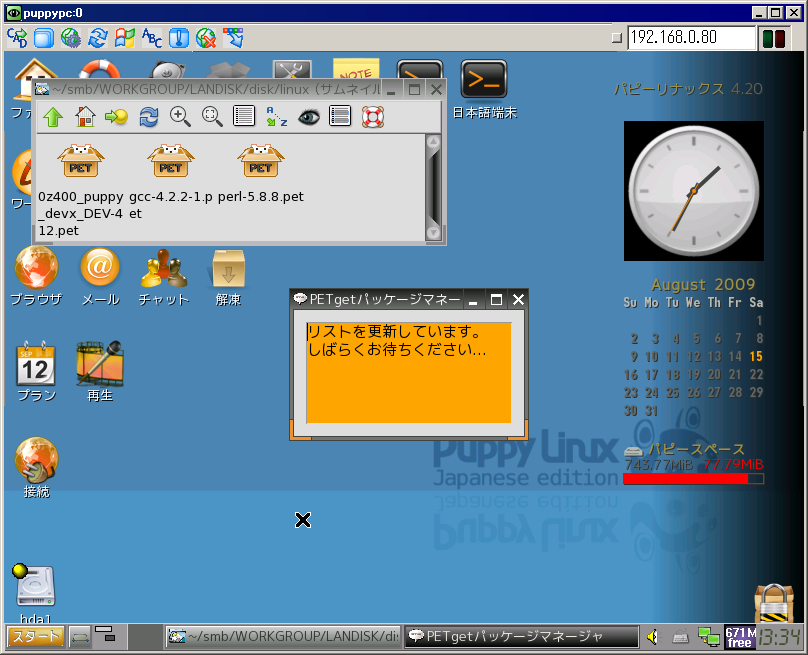
Task: Open the スタート start menu
Action: (x=35, y=637)
